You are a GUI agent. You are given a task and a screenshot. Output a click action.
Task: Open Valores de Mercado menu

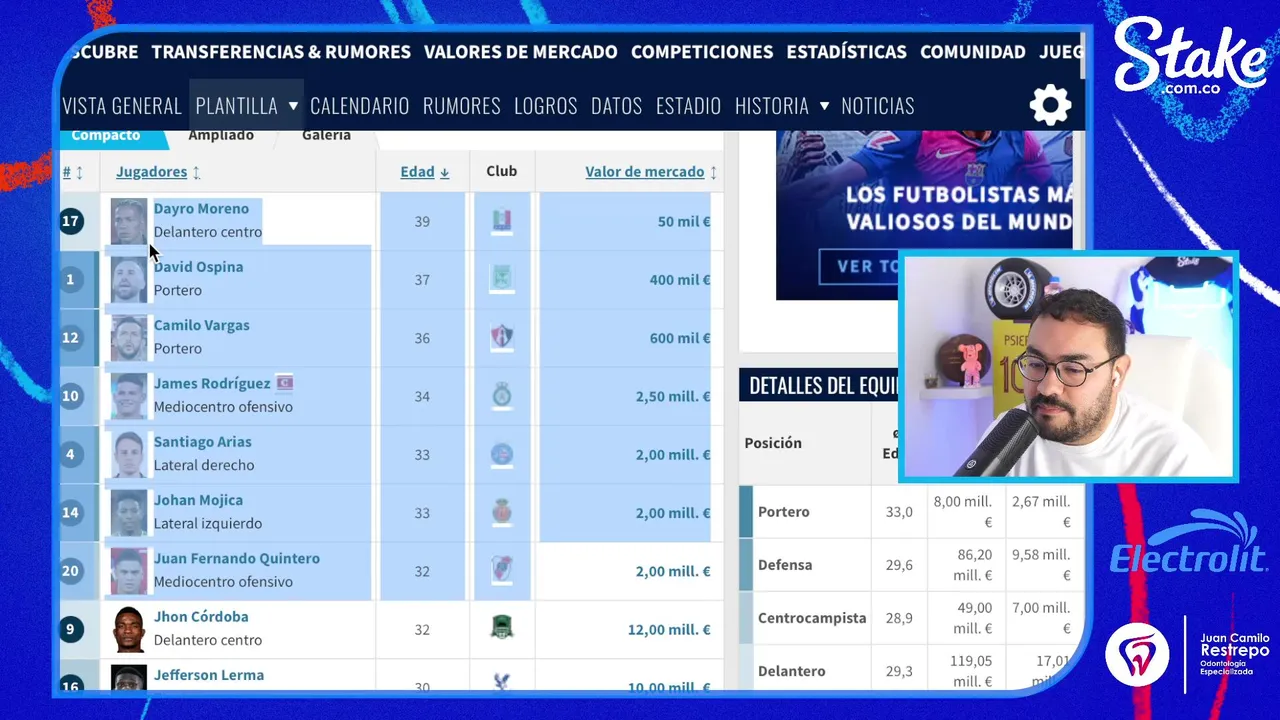click(520, 52)
